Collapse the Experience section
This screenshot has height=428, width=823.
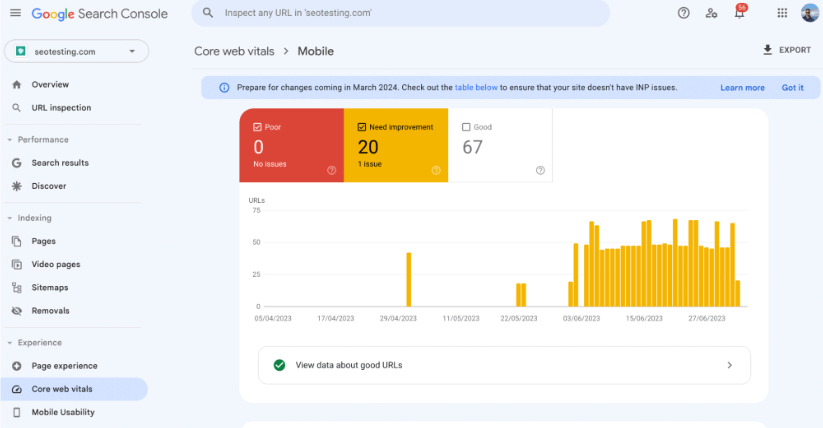click(x=9, y=342)
